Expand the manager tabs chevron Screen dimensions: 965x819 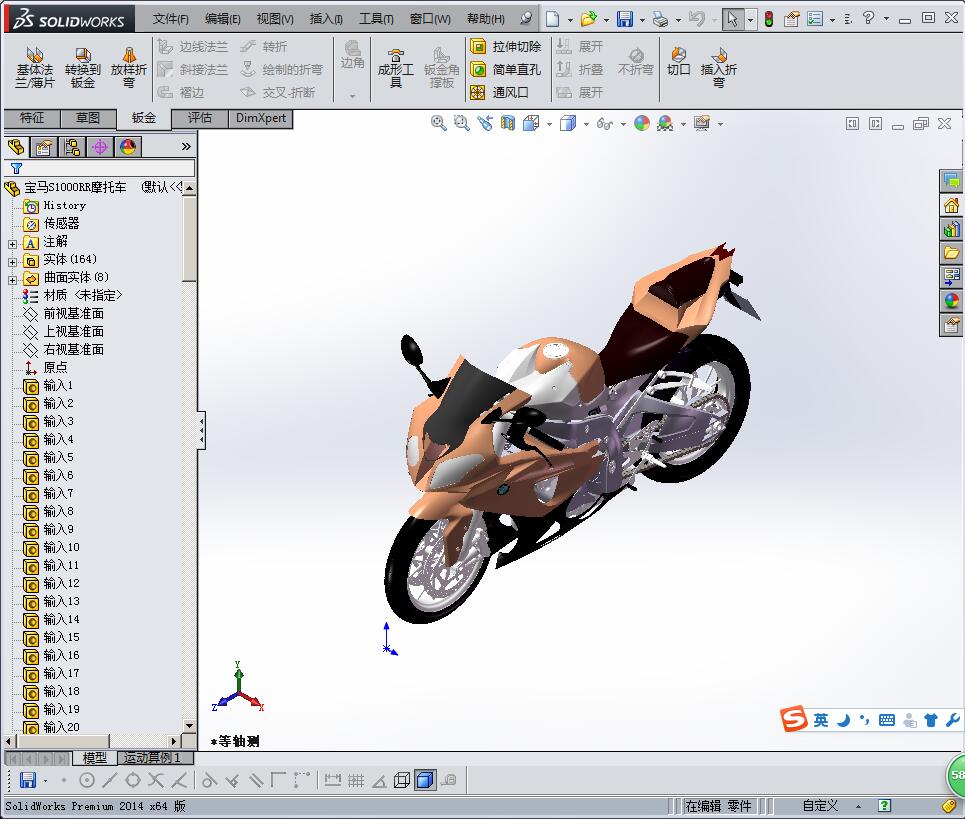186,146
